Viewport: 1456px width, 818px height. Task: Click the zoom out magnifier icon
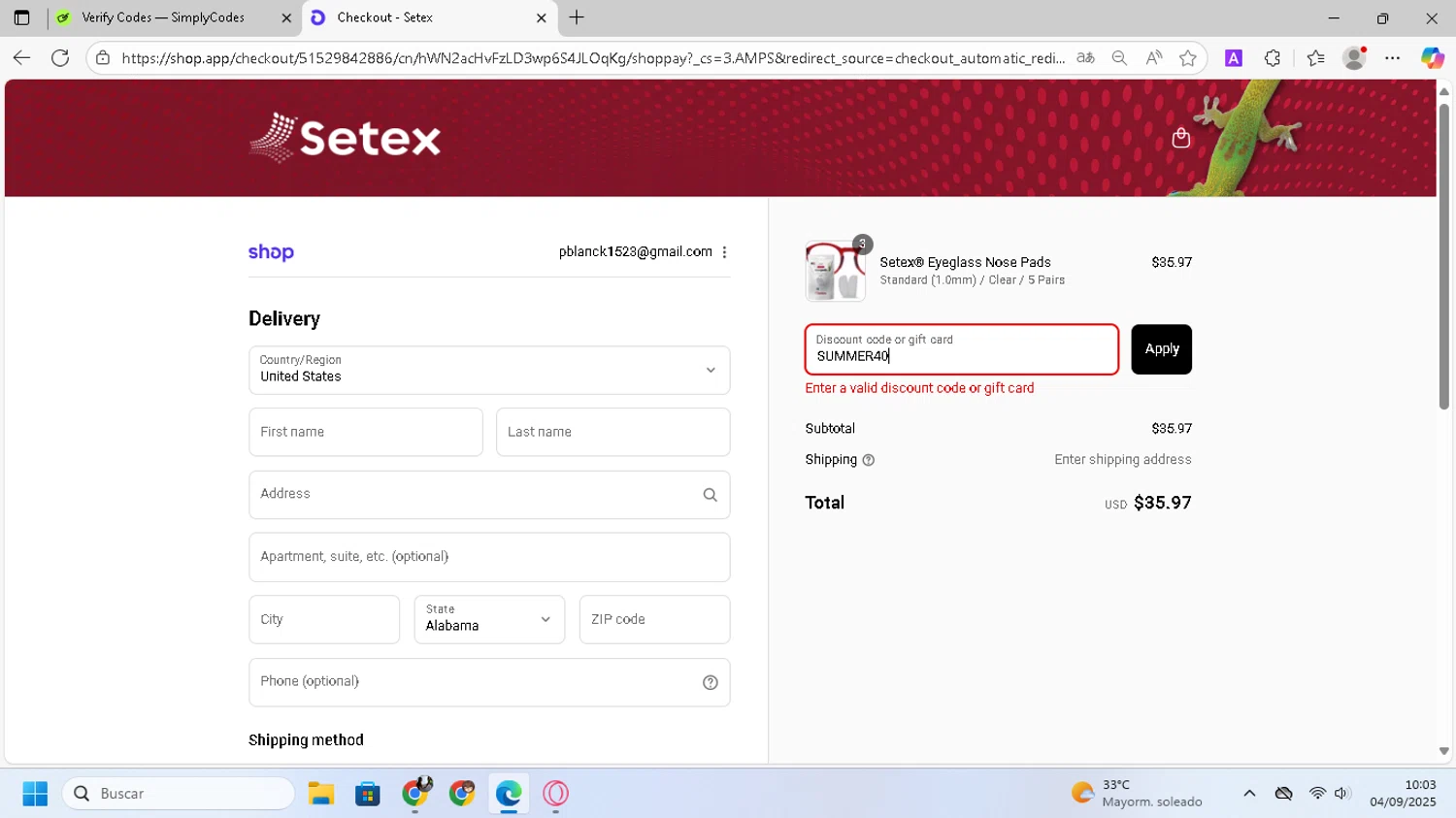pos(1119,58)
